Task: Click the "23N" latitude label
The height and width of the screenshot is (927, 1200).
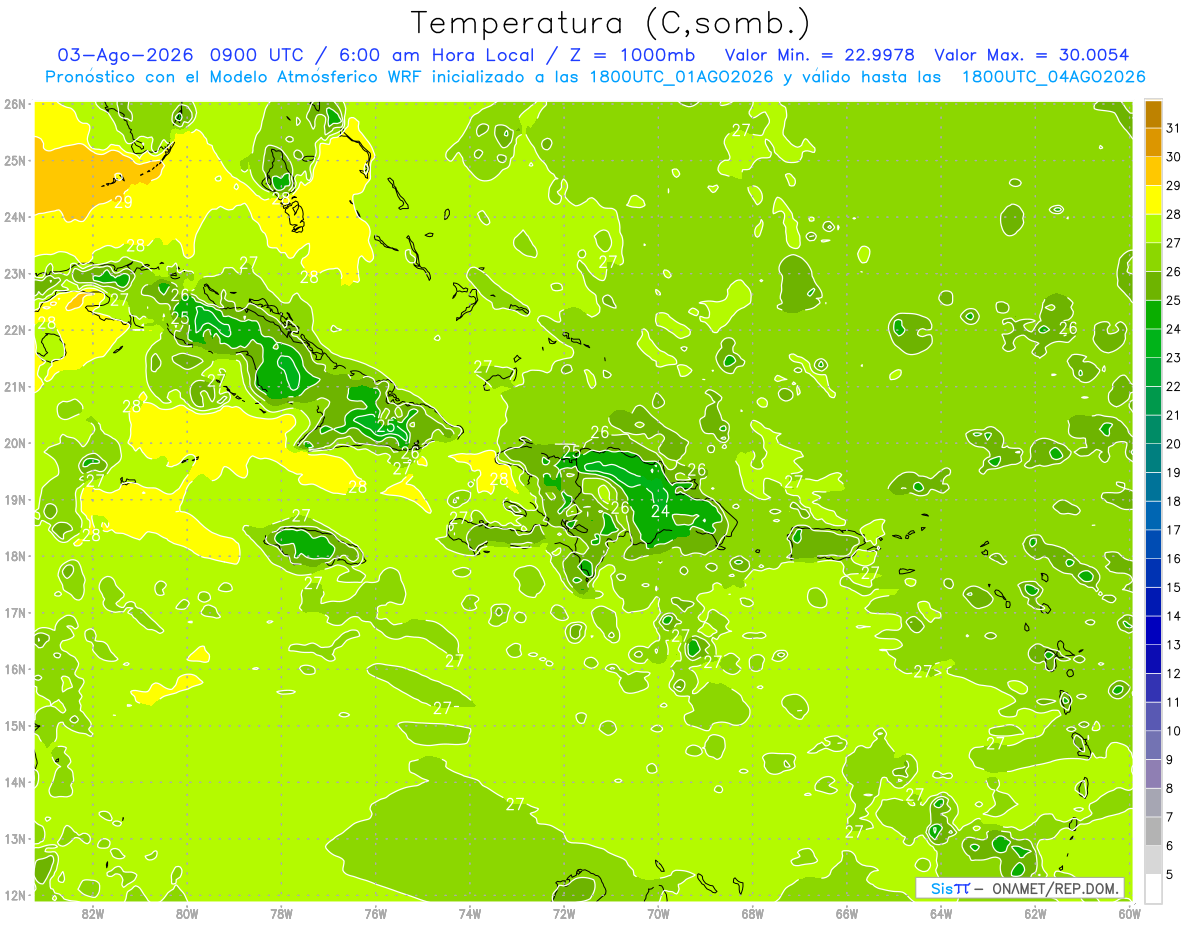Action: [14, 273]
